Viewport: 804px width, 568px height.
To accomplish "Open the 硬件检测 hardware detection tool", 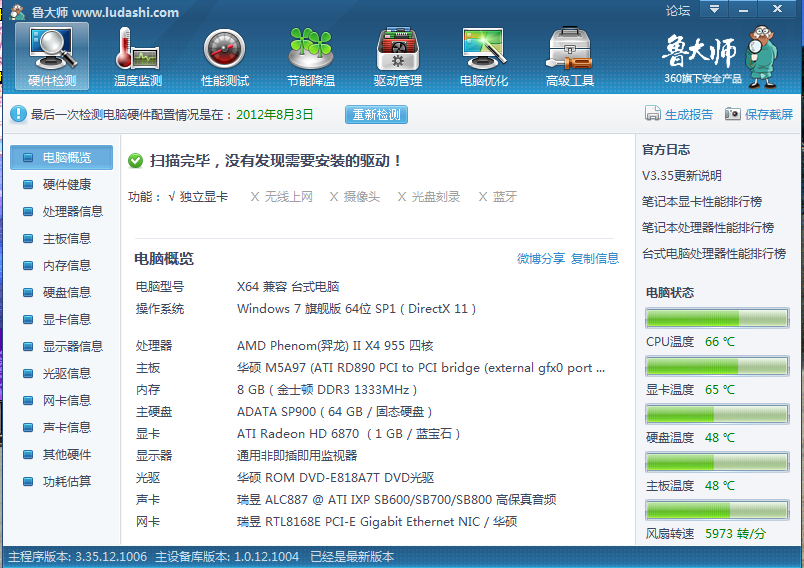I will tap(52, 56).
